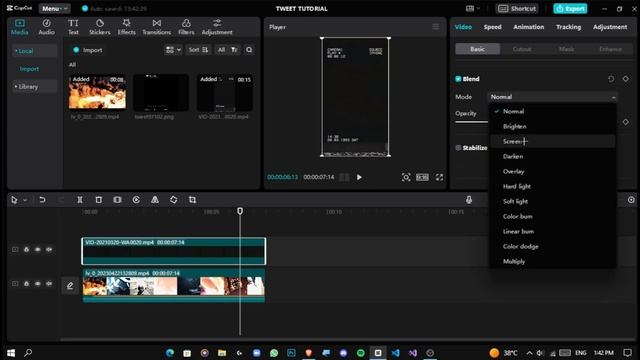Switch to the Cutout sub-tab

pyautogui.click(x=522, y=49)
